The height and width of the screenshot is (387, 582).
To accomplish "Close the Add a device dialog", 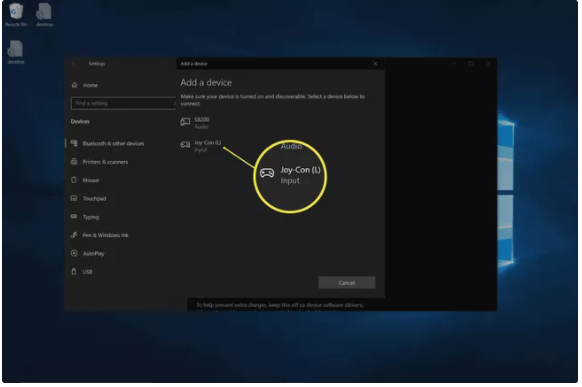I will [375, 64].
